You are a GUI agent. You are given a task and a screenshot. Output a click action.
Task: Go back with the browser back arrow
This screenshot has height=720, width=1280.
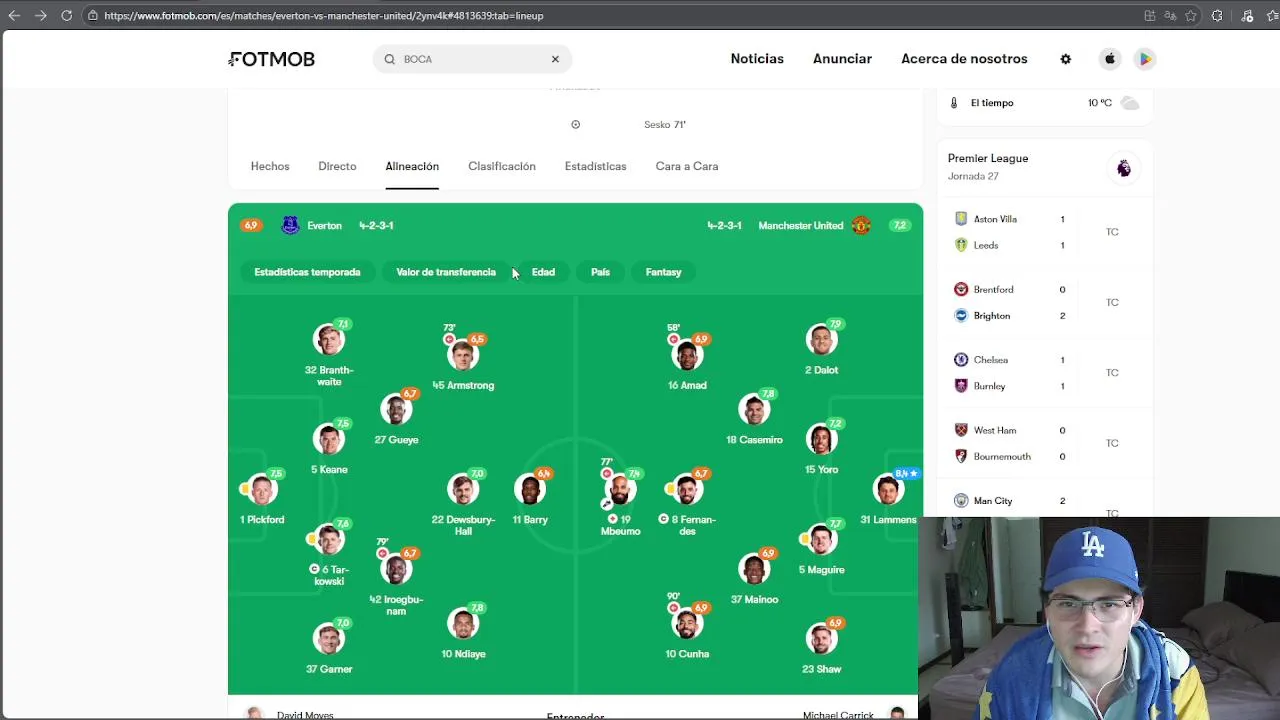[x=14, y=16]
